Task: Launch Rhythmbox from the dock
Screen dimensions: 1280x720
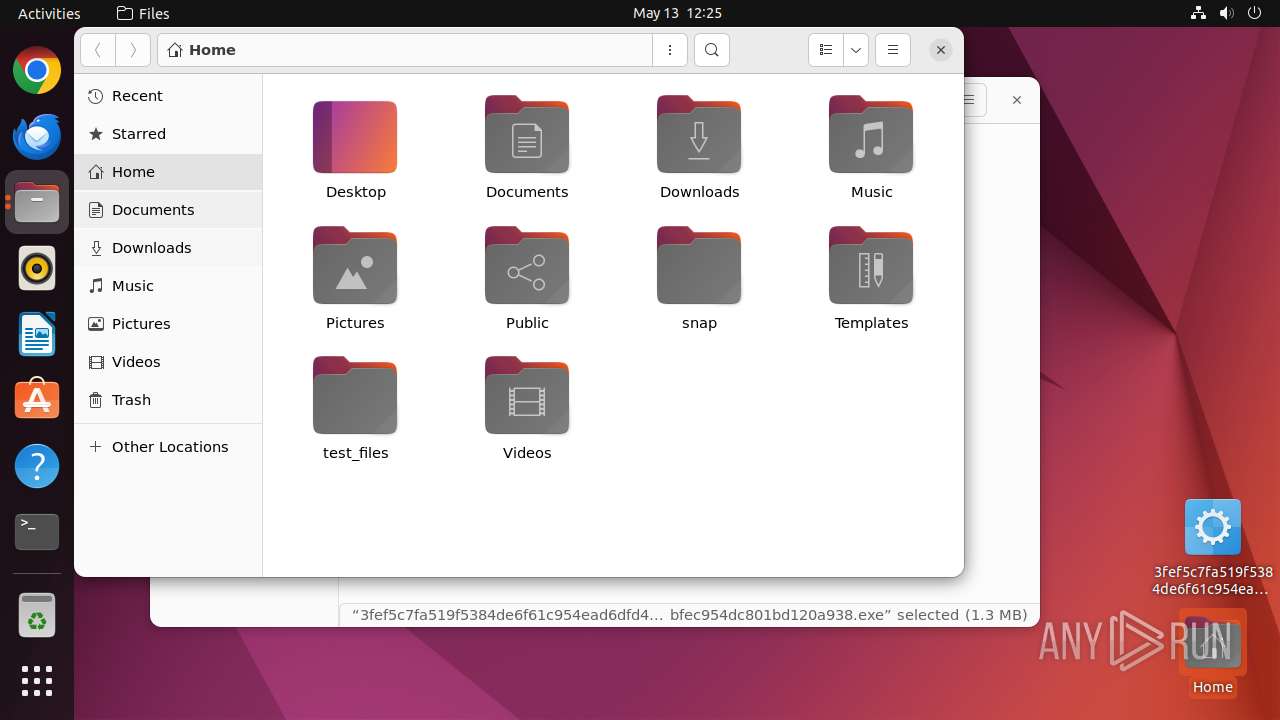Action: pyautogui.click(x=37, y=269)
